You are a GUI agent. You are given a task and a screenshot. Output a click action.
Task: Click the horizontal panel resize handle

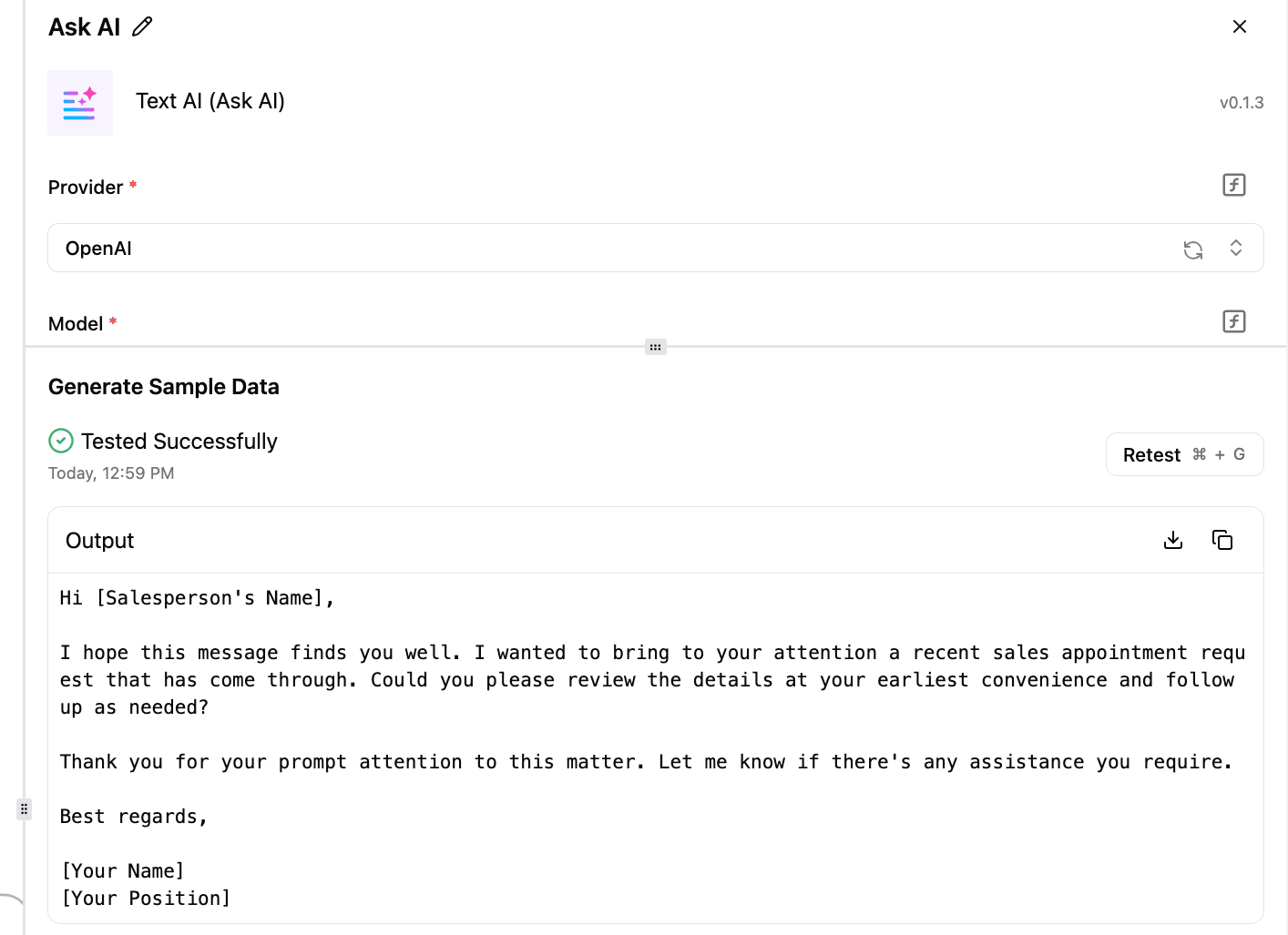coord(656,347)
